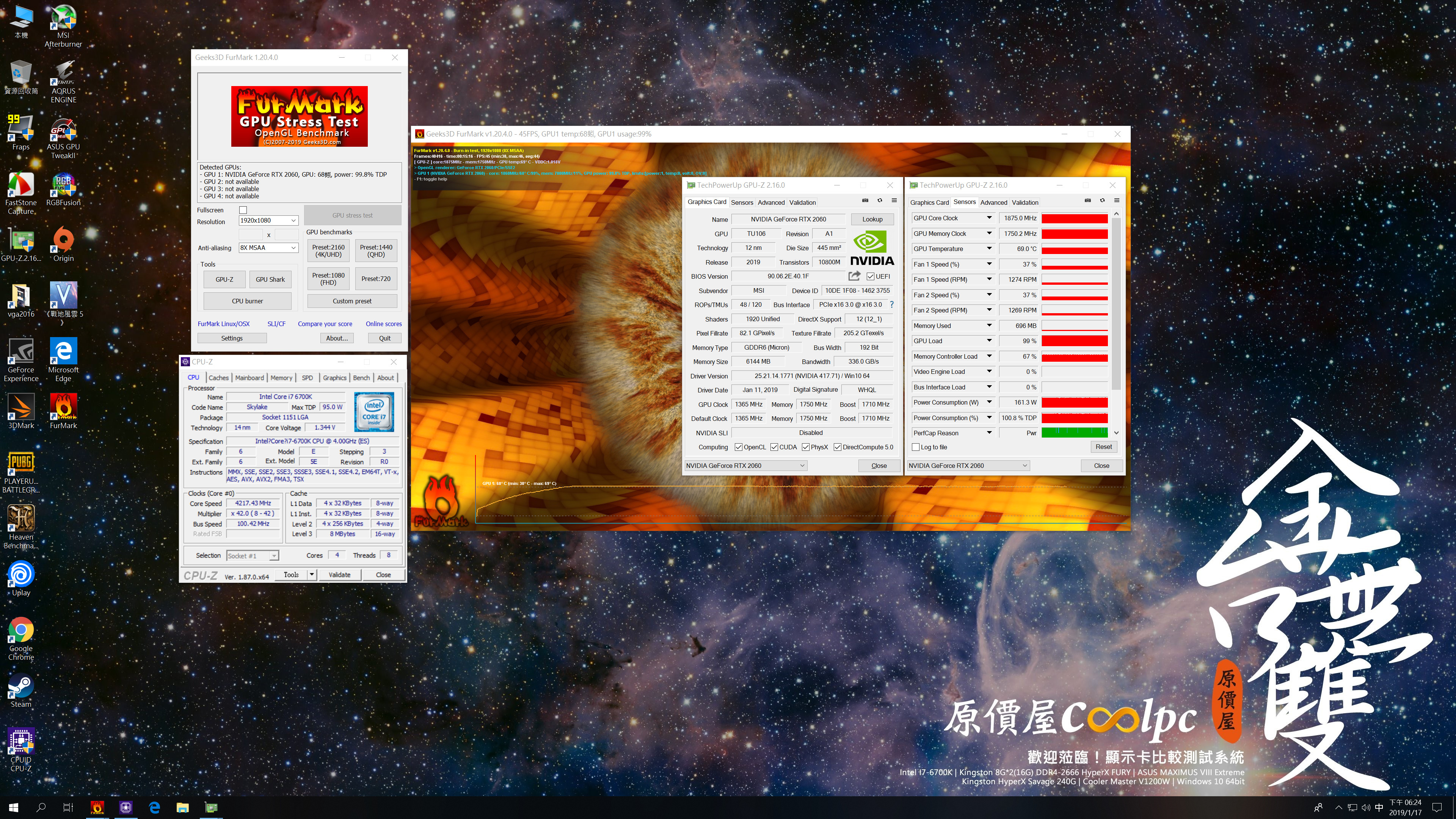Viewport: 1456px width, 819px height.
Task: Open Heaven Benchmark desktop icon
Action: (21, 527)
